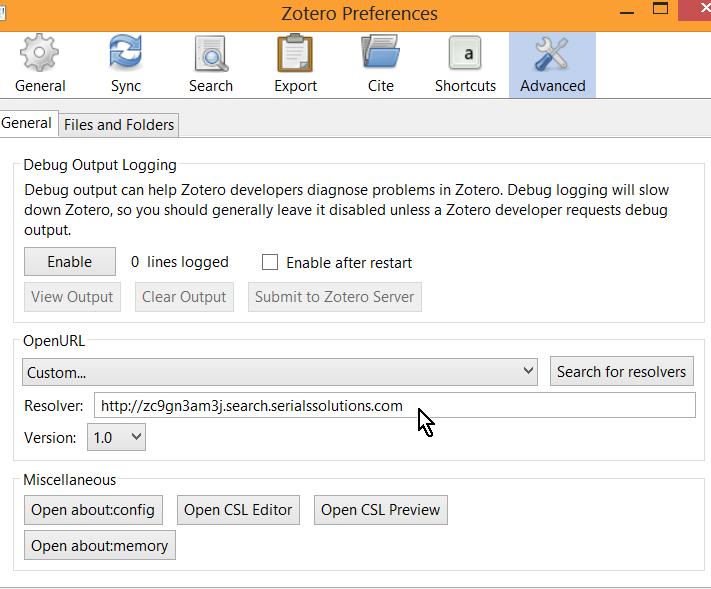This screenshot has height=589, width=711.
Task: Click the 'Version:' field label
Action: pyautogui.click(x=50, y=438)
